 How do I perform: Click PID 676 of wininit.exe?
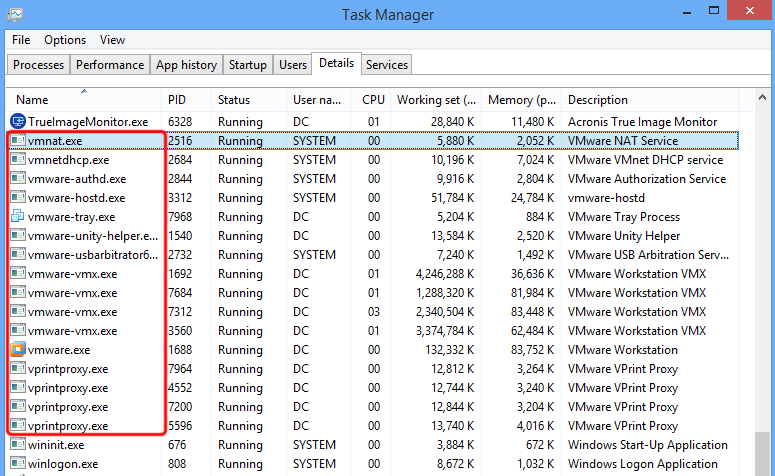(177, 445)
